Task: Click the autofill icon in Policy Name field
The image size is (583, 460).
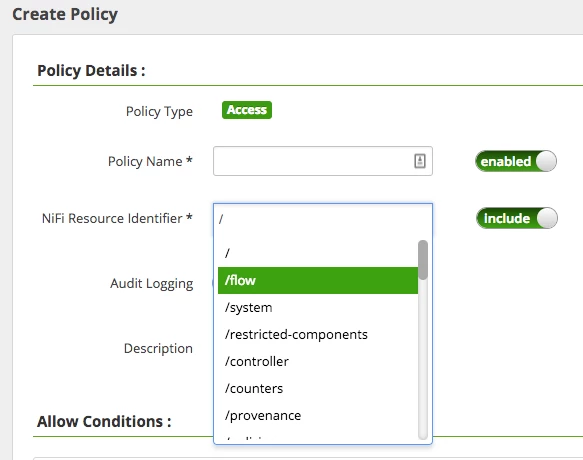Action: (x=420, y=161)
